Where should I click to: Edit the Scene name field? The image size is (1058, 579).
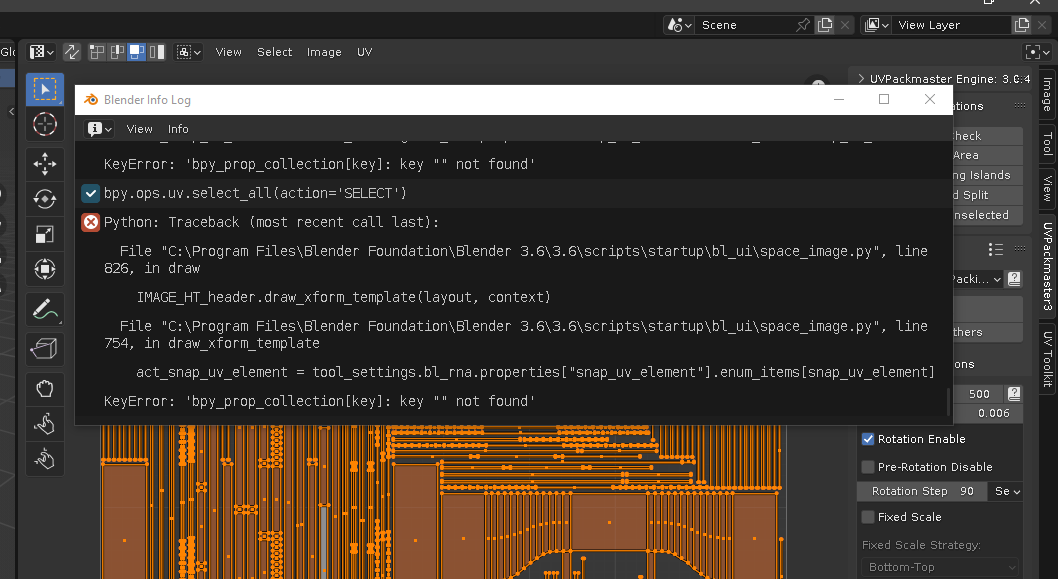coord(744,25)
